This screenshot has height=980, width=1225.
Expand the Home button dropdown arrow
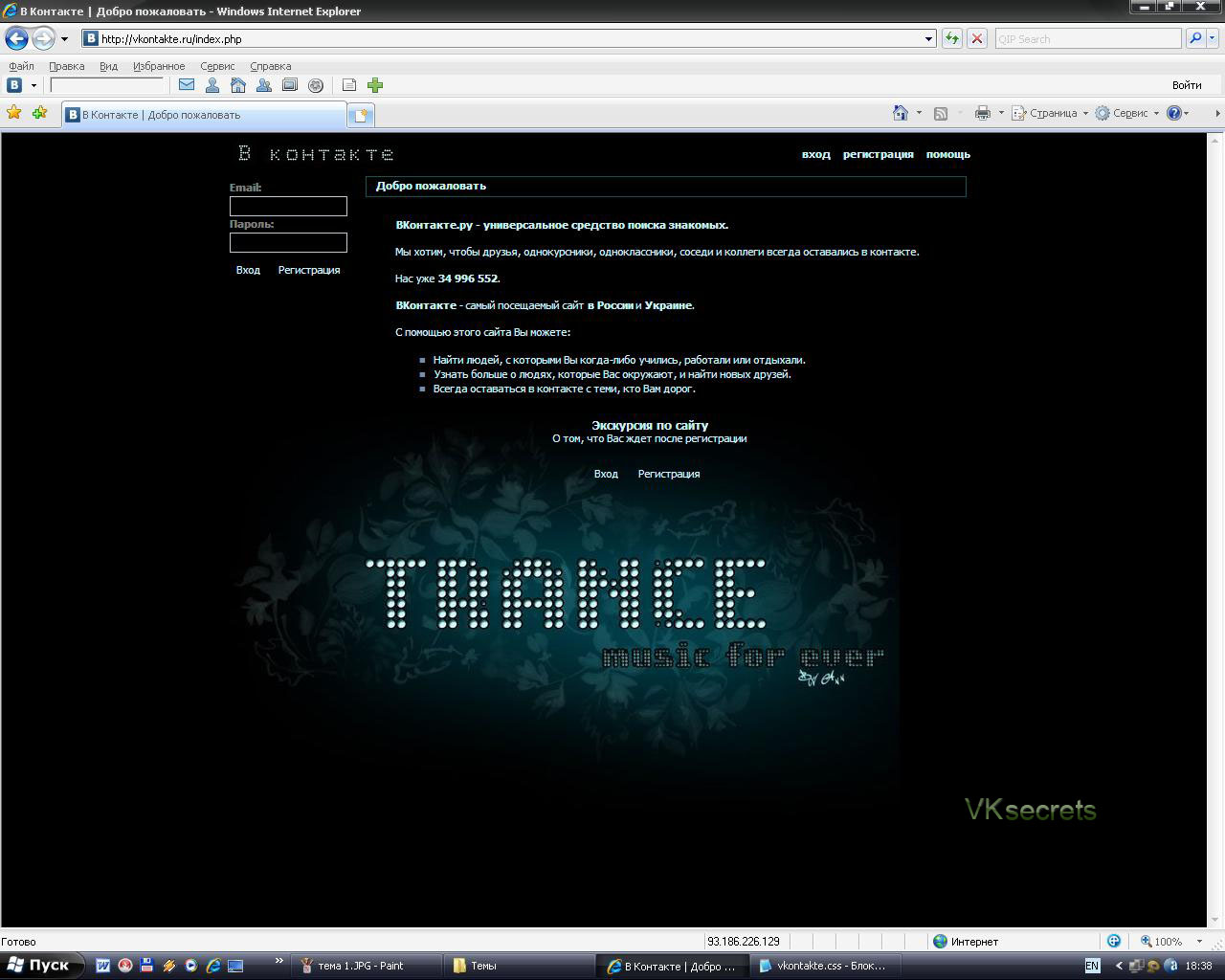point(919,113)
